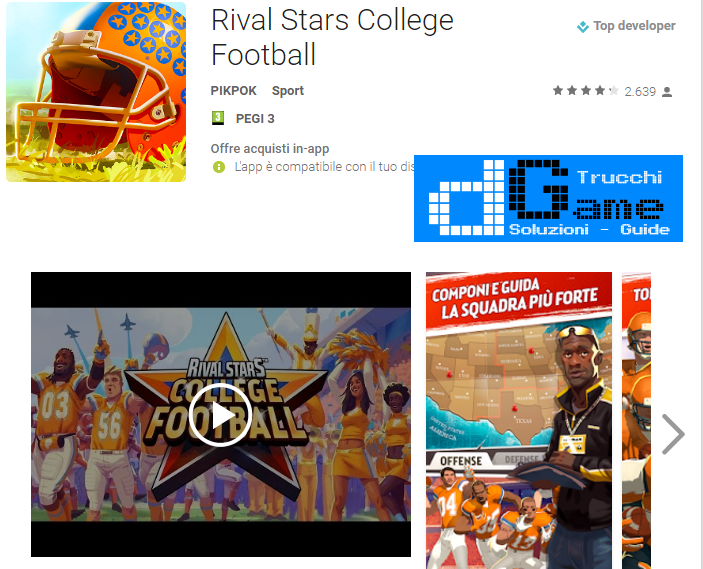
Task: Play the Rival Stars College Football trailer
Action: pos(220,415)
